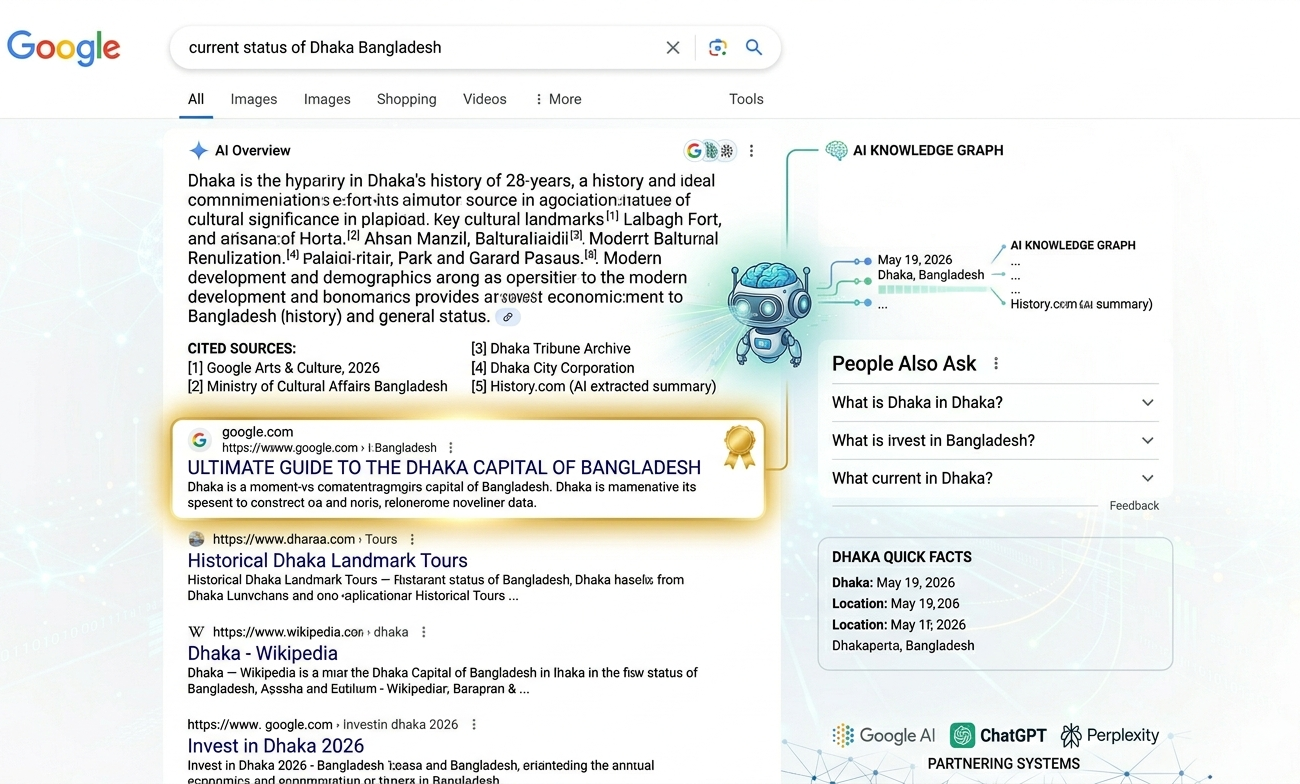Click the CITED SOURCES heading
Viewport: 1300px width, 784px height.
coord(242,349)
